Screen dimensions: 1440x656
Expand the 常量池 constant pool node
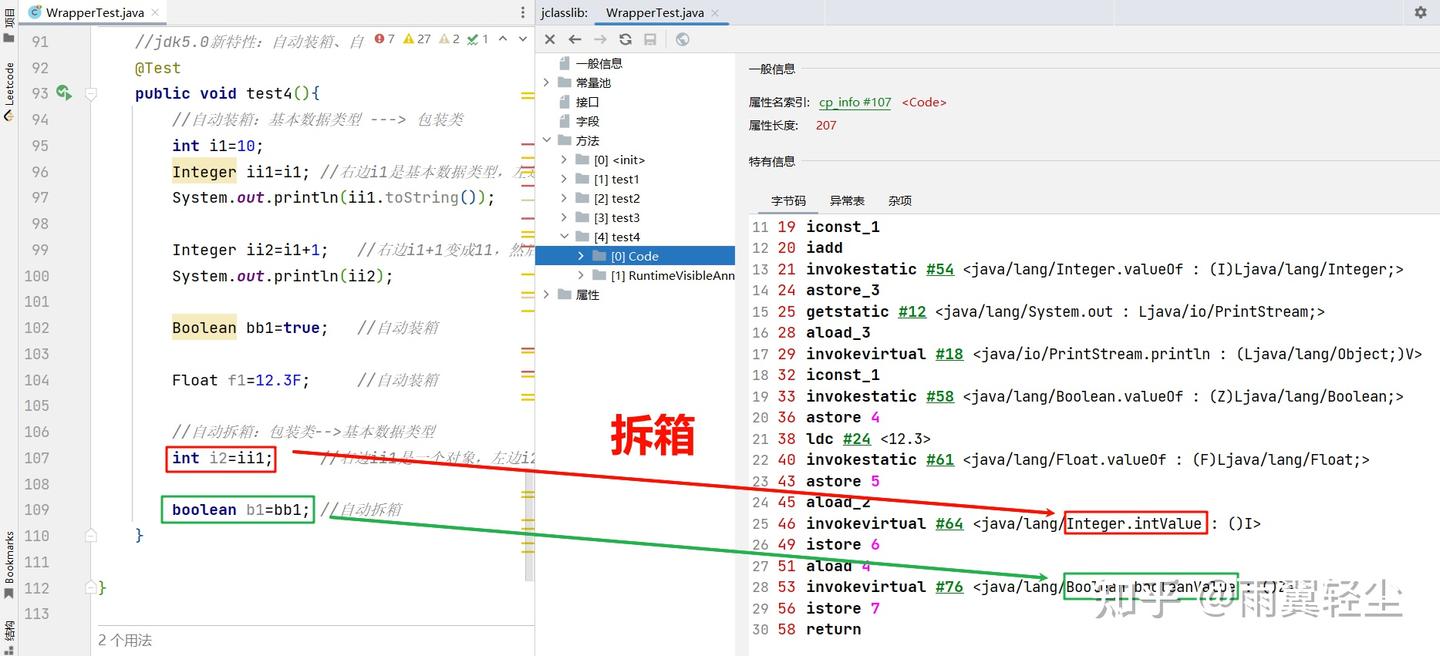[x=546, y=82]
